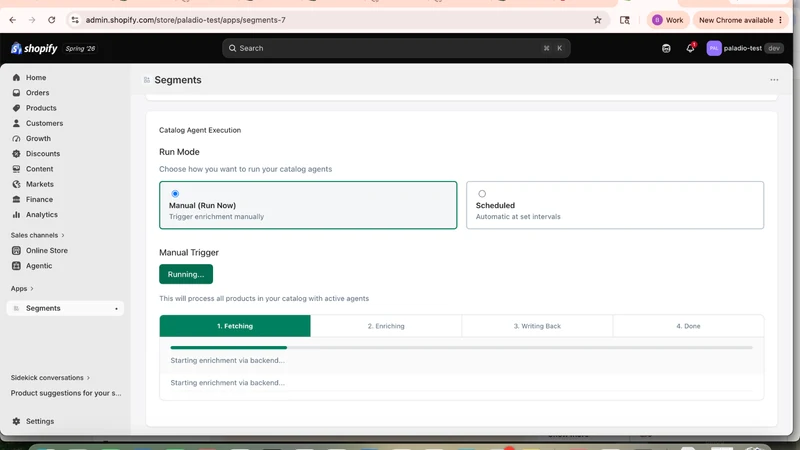Open the Sidekick assistant icon in top bar
This screenshot has height=450, width=800.
coord(666,48)
